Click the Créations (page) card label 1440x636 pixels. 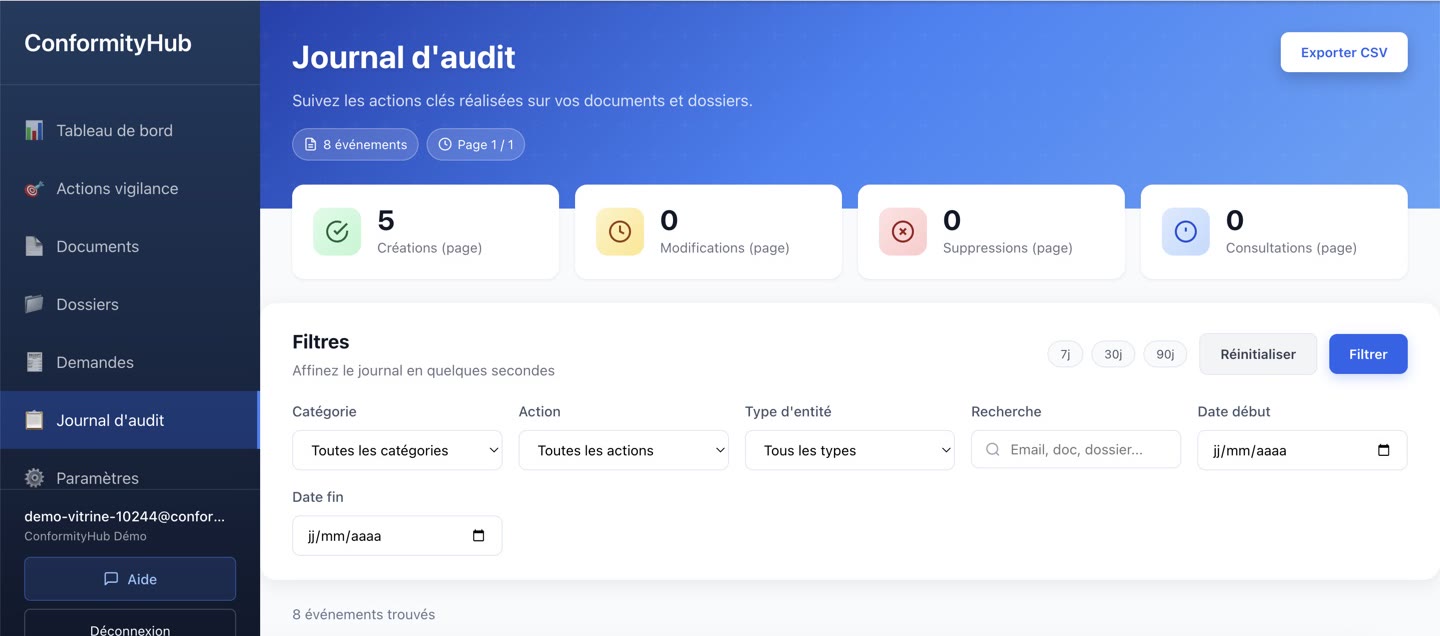coord(430,248)
